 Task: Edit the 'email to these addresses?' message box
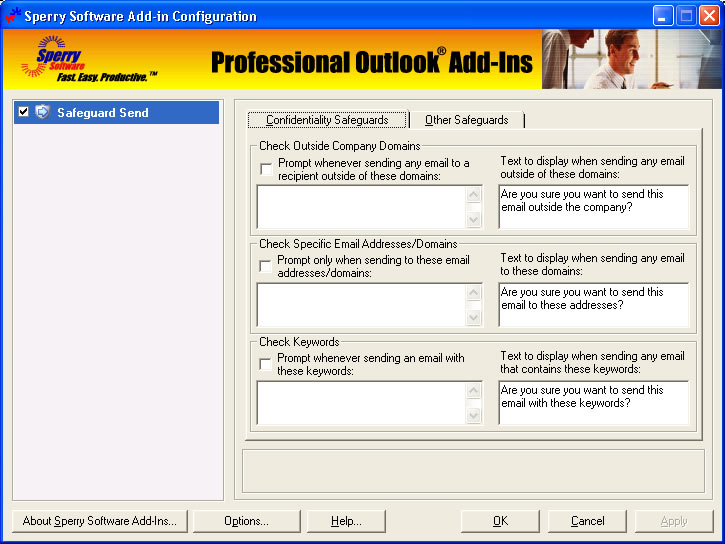tap(594, 305)
